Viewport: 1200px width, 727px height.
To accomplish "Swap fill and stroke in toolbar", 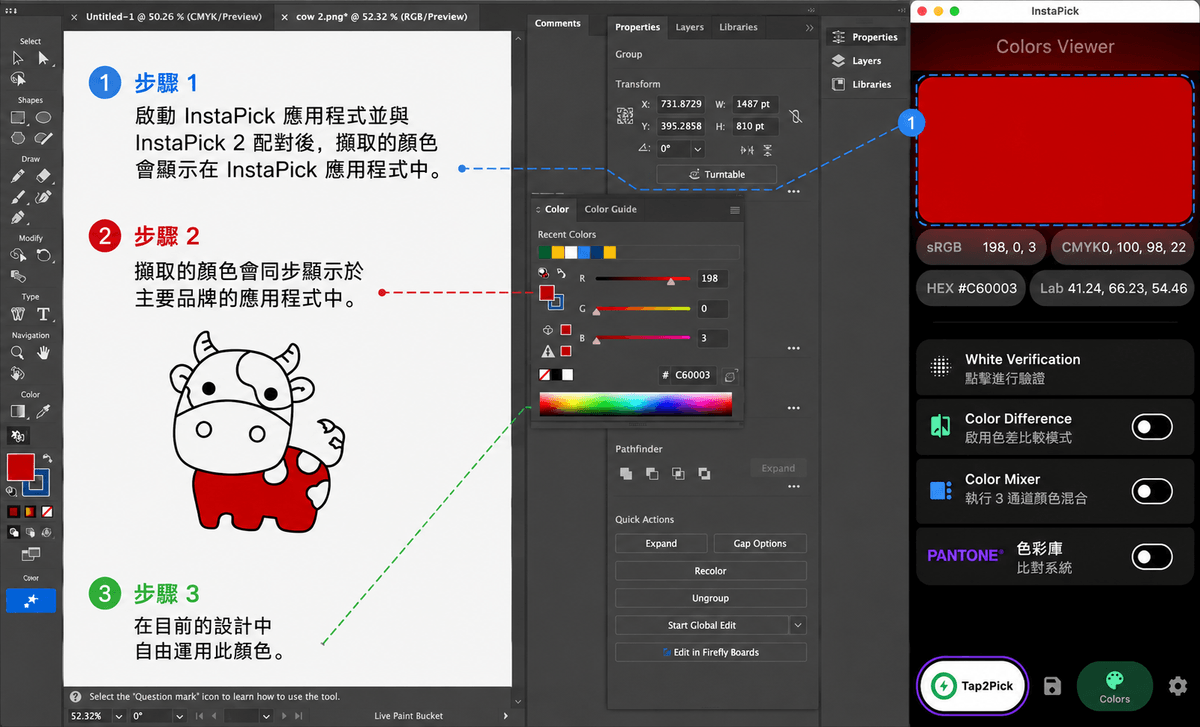I will coord(45,459).
